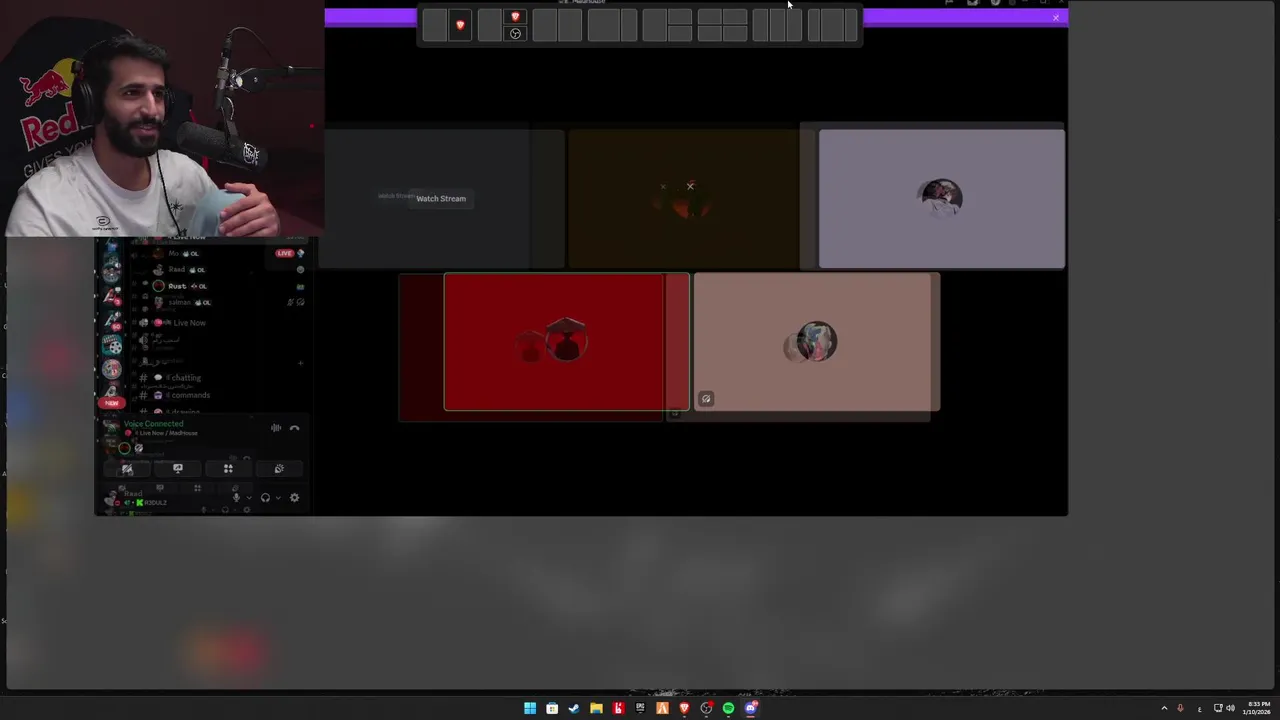Viewport: 1280px width, 720px height.
Task: Toggle the camera button in the voice panel
Action: coord(127,468)
